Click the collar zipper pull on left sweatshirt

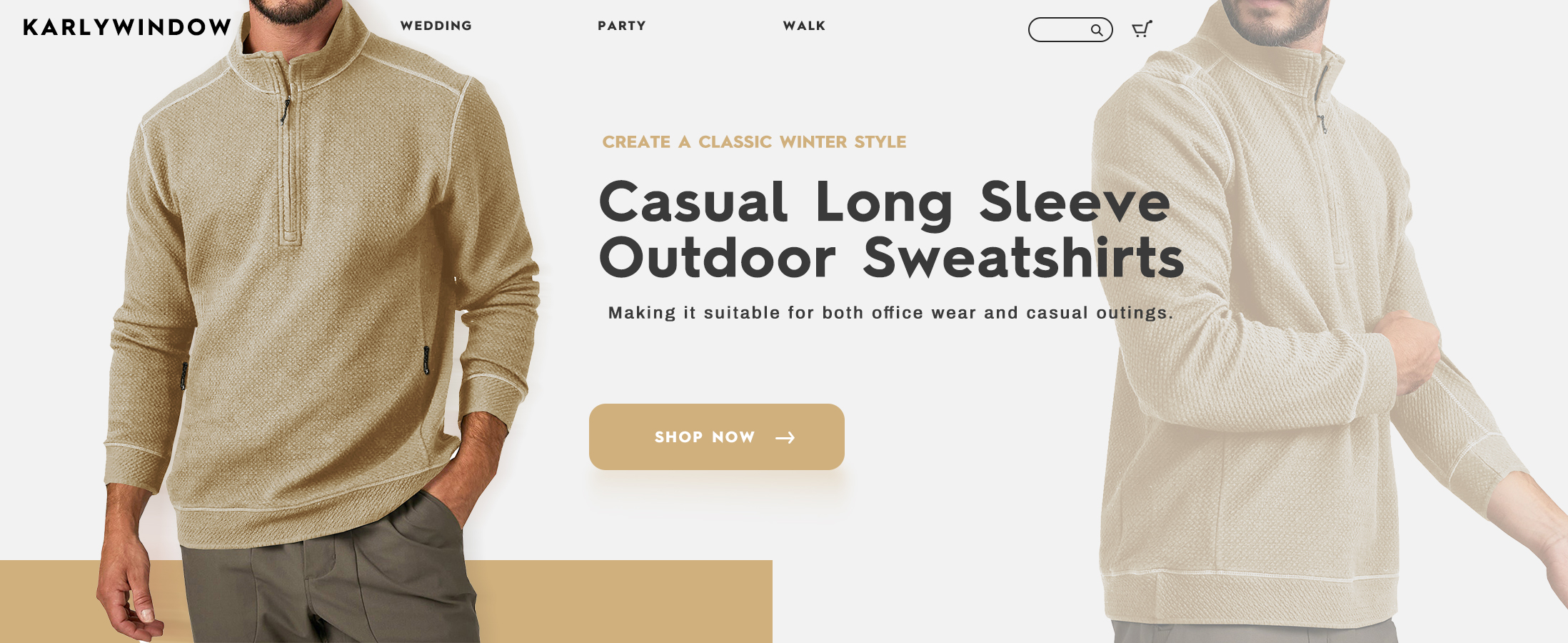pos(286,110)
